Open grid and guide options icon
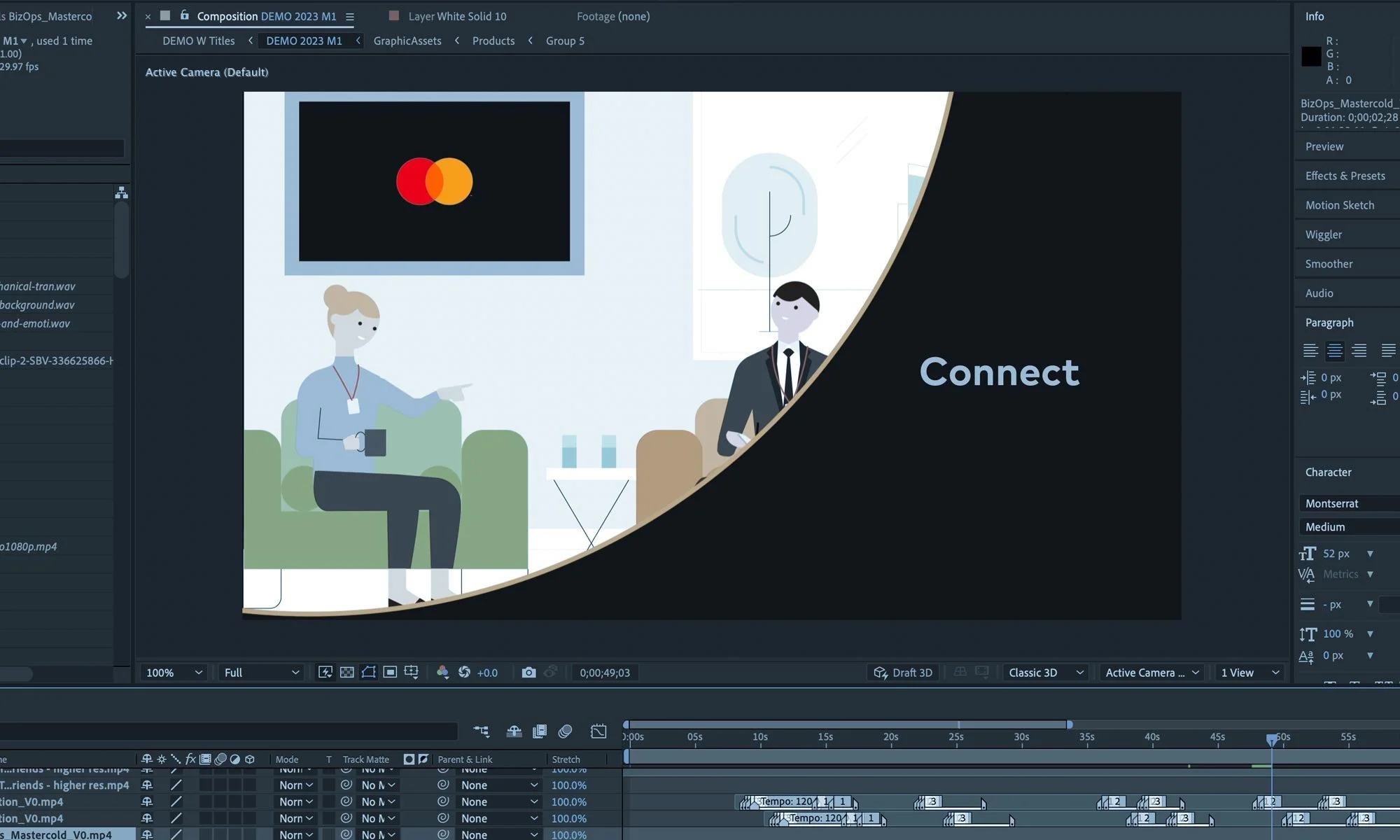The height and width of the screenshot is (840, 1400). 412,672
